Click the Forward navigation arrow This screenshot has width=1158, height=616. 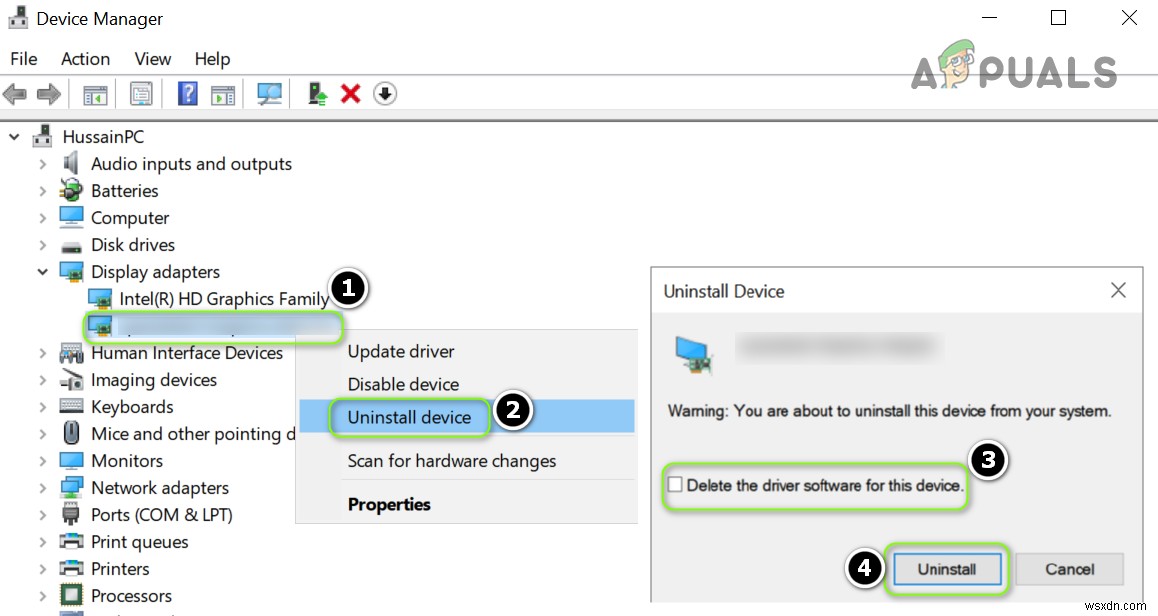pyautogui.click(x=47, y=93)
